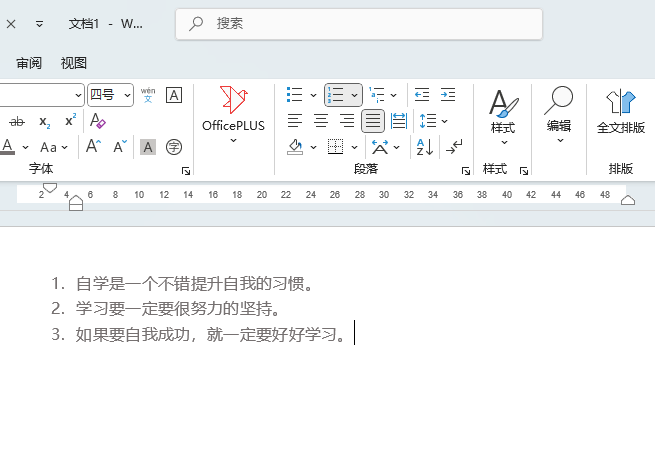Click the Asian layout icon
This screenshot has height=456, width=655.
380,147
